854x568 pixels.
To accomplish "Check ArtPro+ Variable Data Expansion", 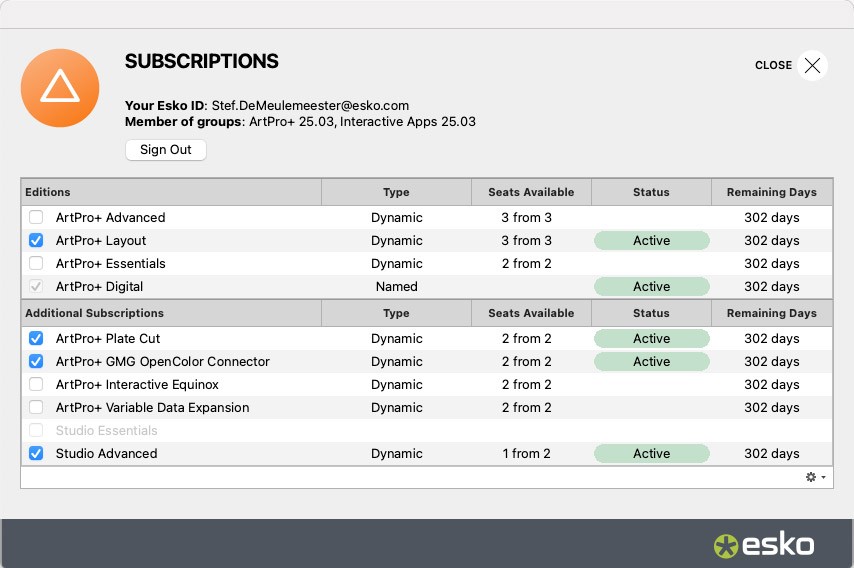I will tap(36, 407).
